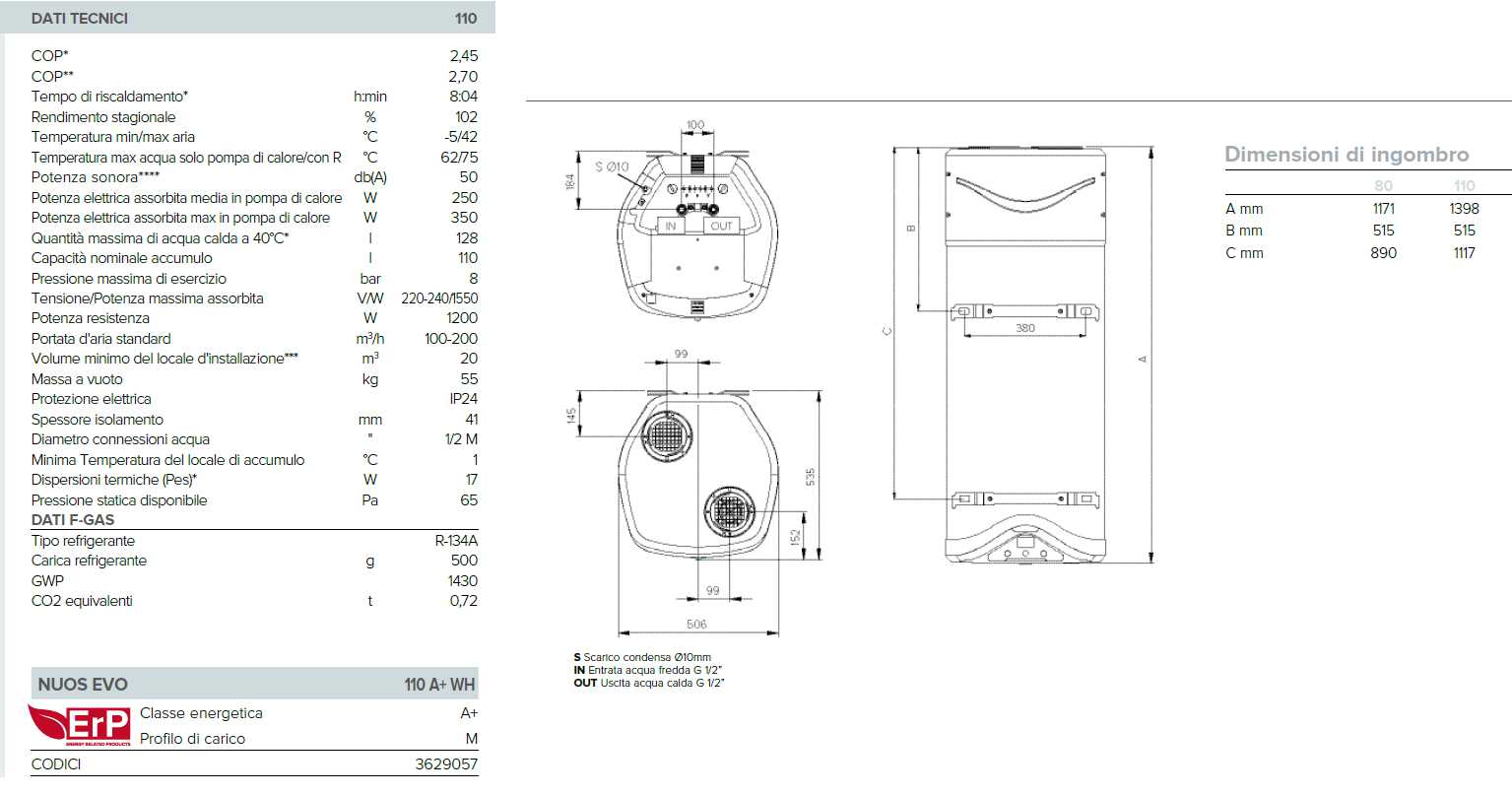The height and width of the screenshot is (795, 1512).
Task: Click the OUT hot water outlet box
Action: tap(722, 226)
